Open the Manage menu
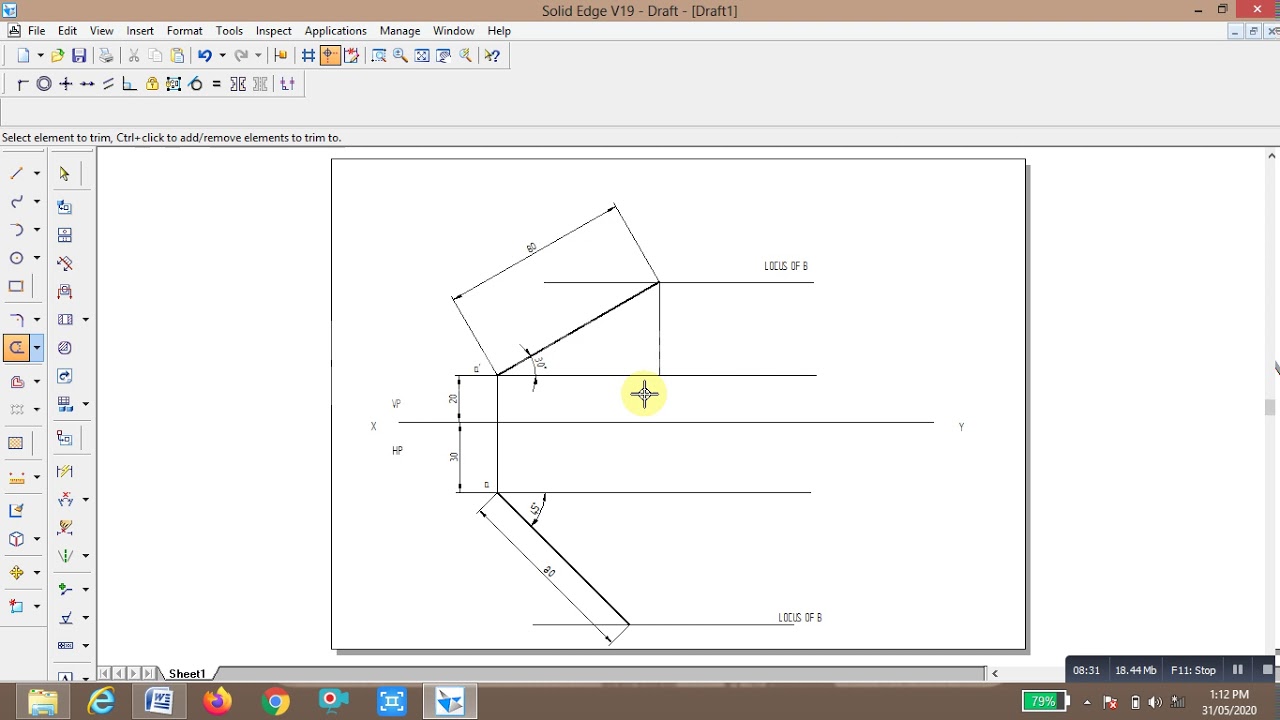 click(x=400, y=31)
